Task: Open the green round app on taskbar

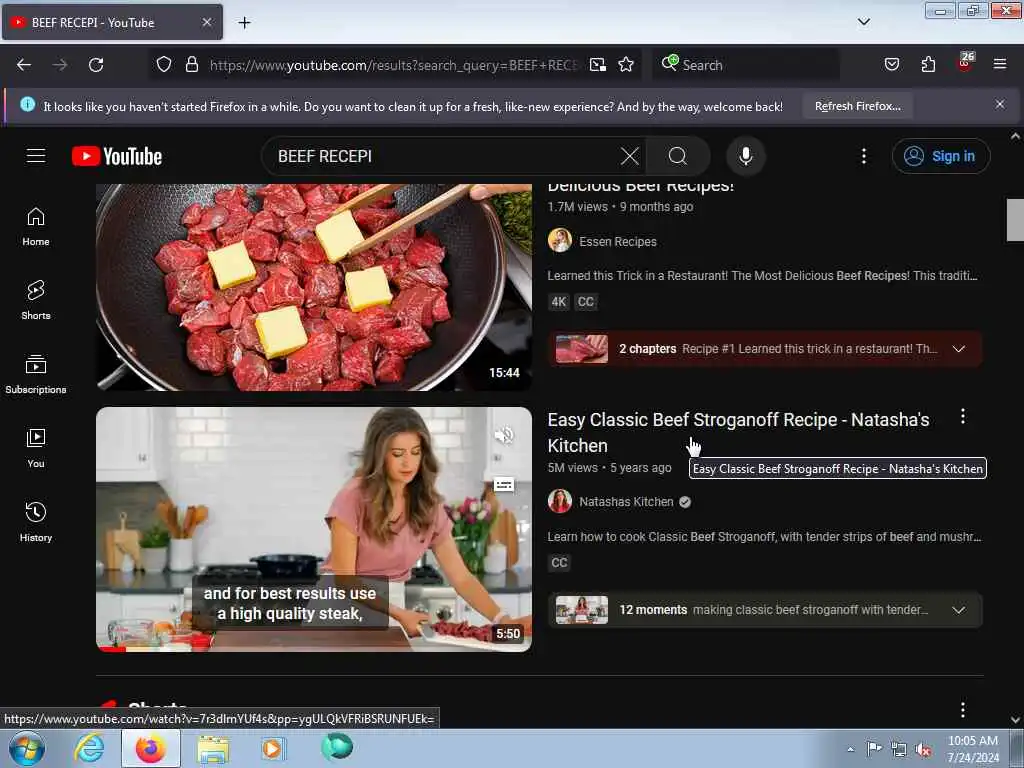Action: (337, 747)
